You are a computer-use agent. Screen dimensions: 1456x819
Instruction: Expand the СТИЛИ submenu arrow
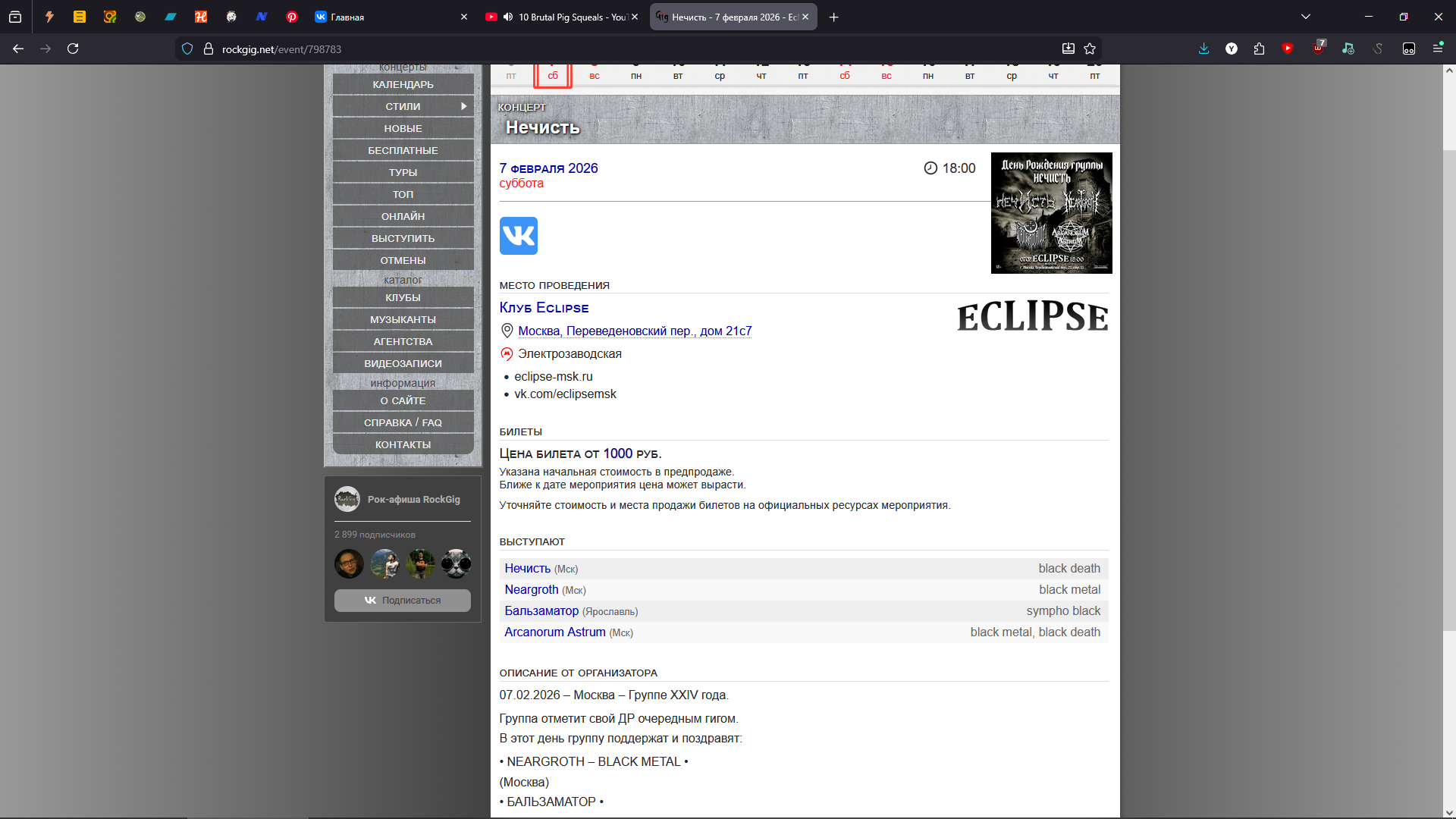pos(463,106)
